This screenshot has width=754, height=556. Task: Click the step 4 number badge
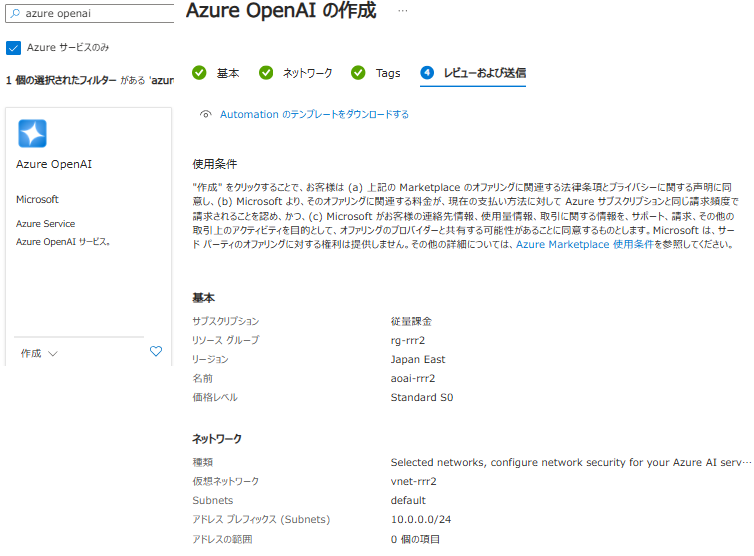click(427, 73)
